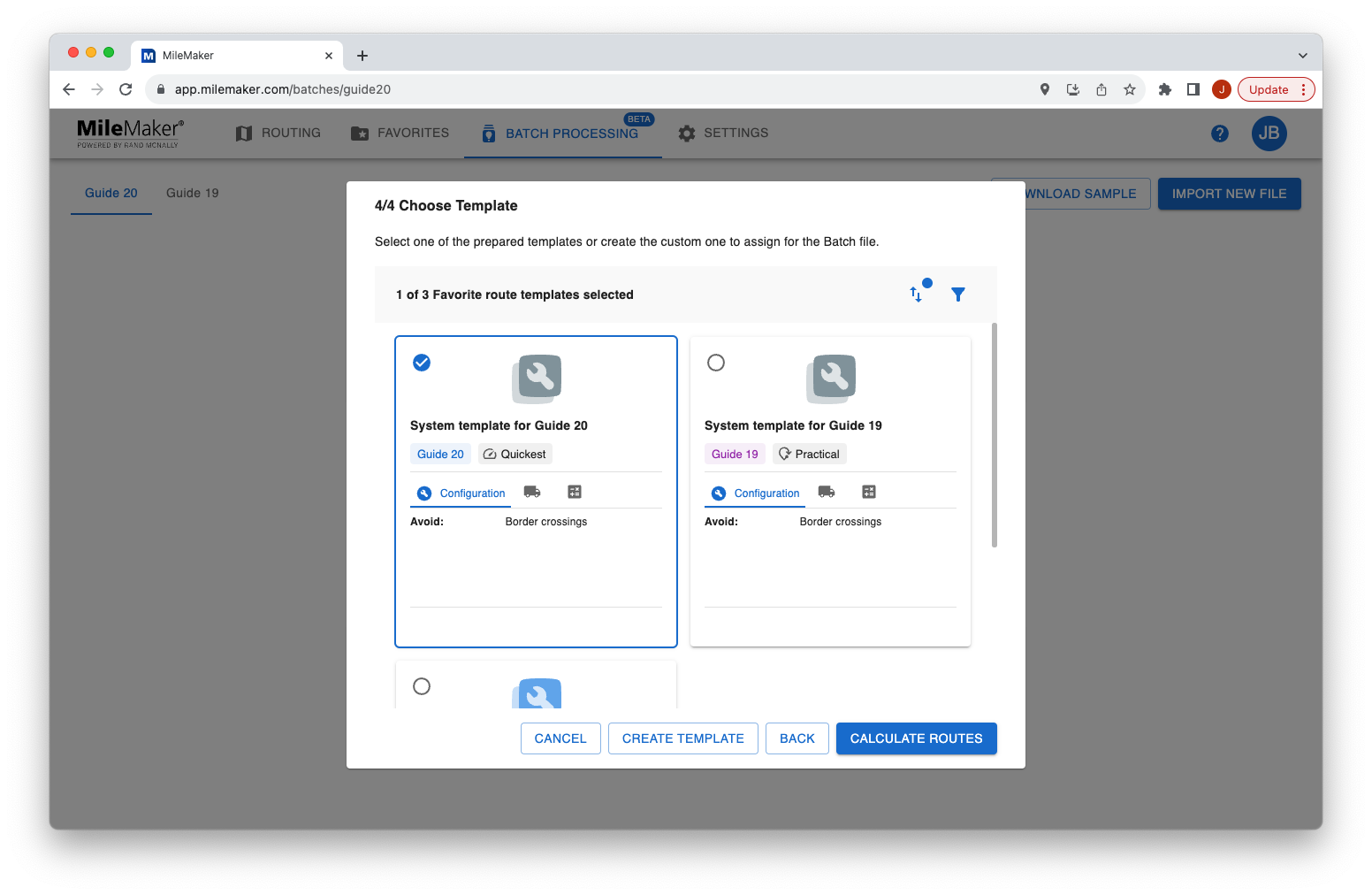This screenshot has height=895, width=1372.
Task: Select the System template for Guide 19
Action: [x=716, y=363]
